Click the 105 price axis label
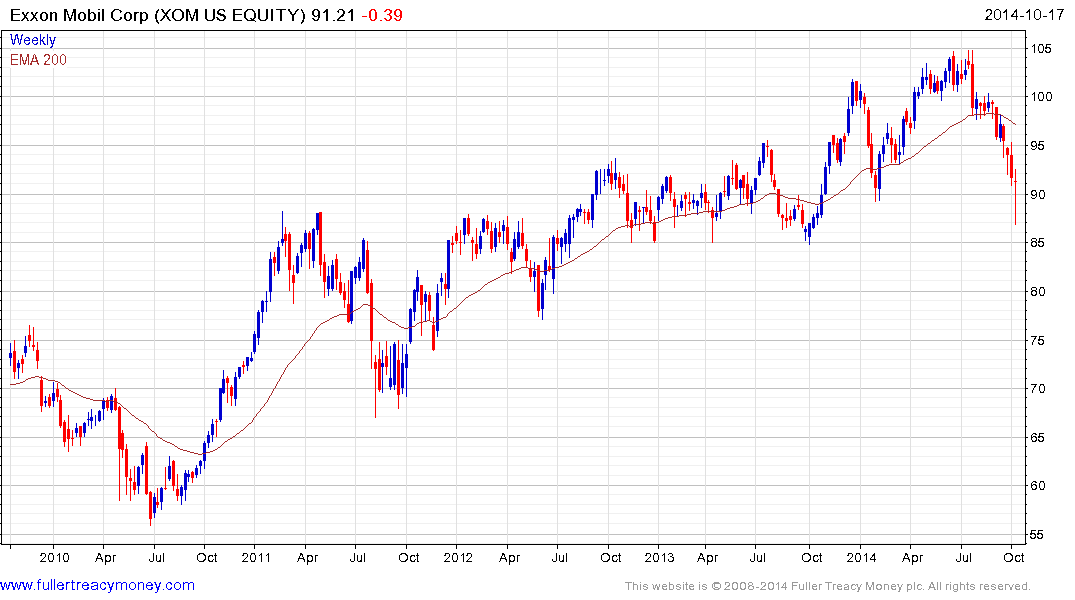The image size is (1075, 600). tap(1041, 49)
